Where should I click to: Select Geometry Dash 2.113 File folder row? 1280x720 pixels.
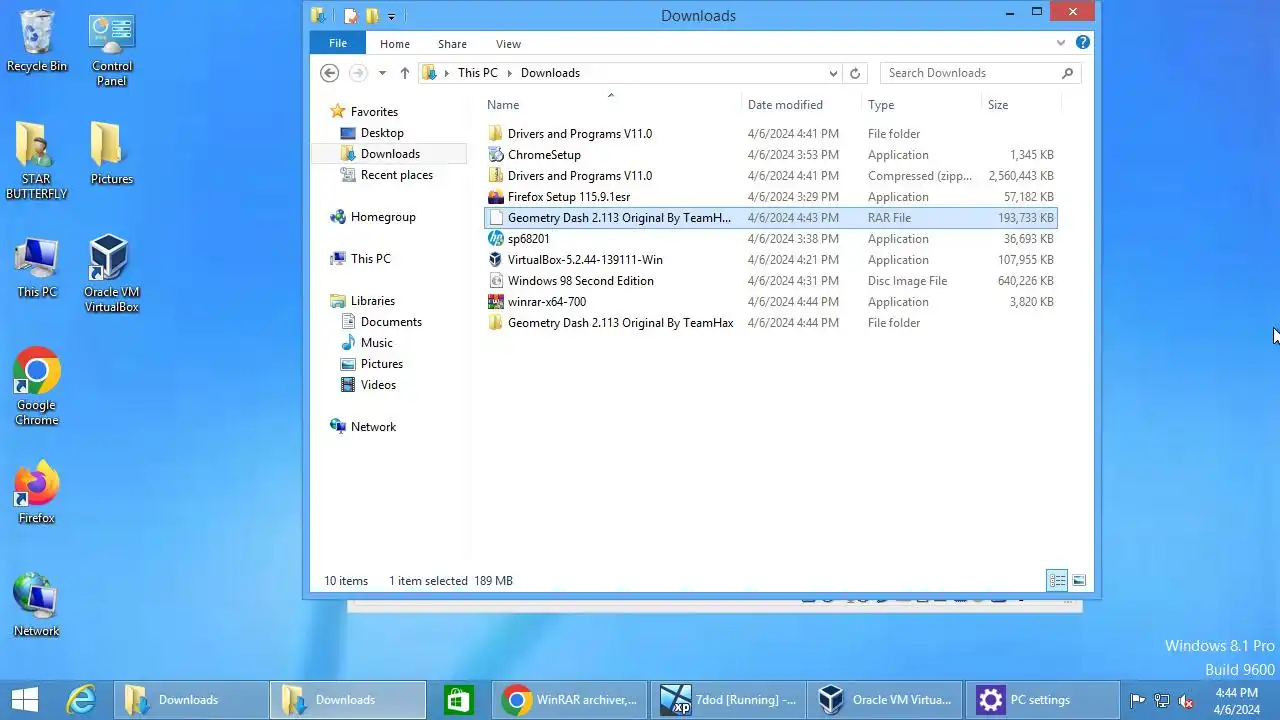point(770,323)
